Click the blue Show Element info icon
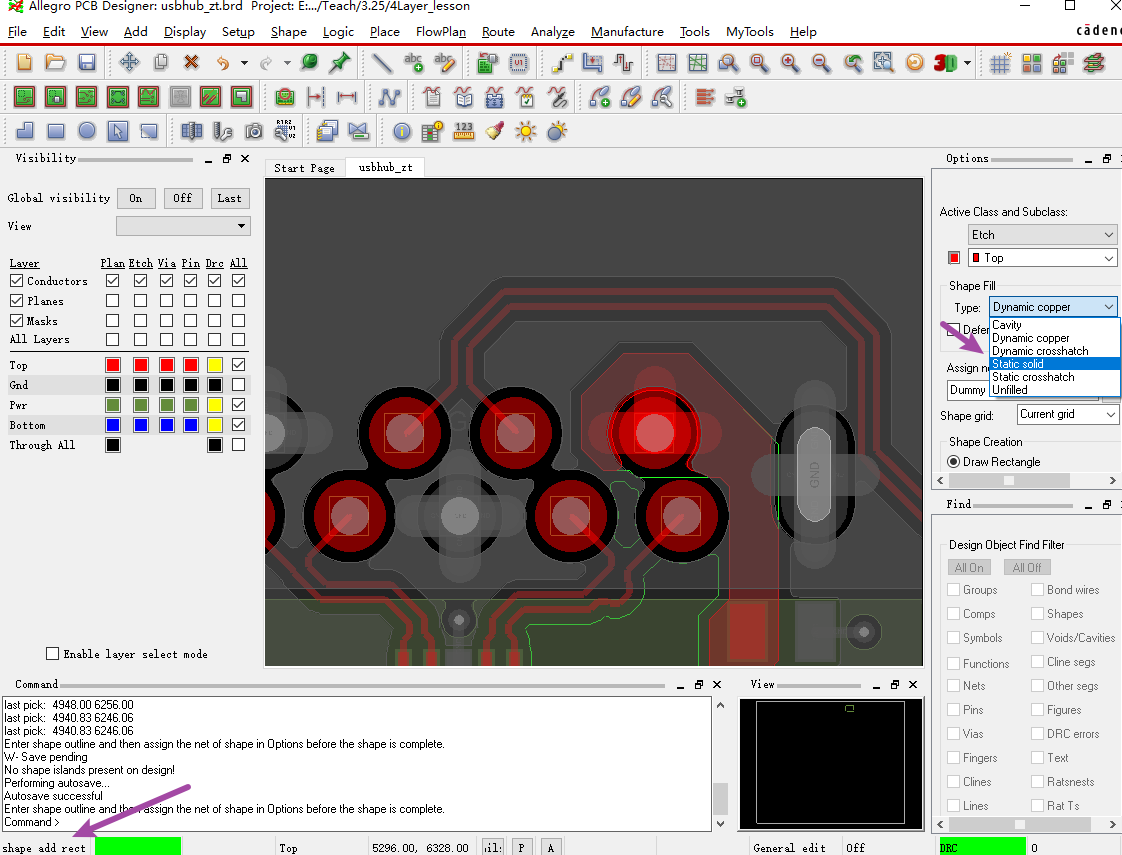The height and width of the screenshot is (855, 1122). (x=401, y=132)
